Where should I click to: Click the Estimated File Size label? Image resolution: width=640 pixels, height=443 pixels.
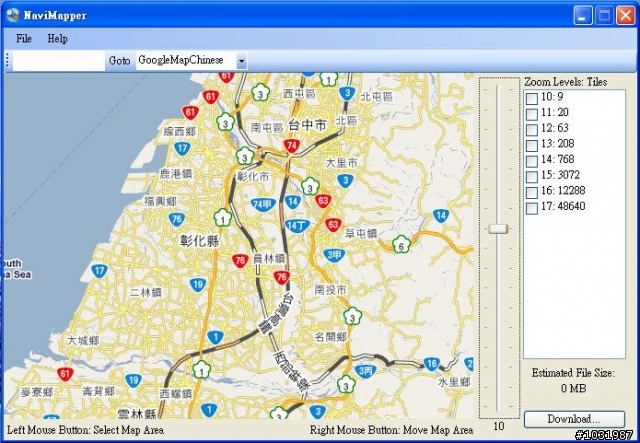click(x=573, y=373)
